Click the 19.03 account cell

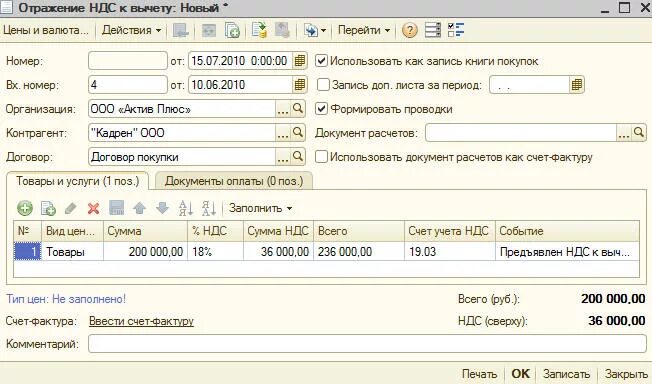click(450, 252)
